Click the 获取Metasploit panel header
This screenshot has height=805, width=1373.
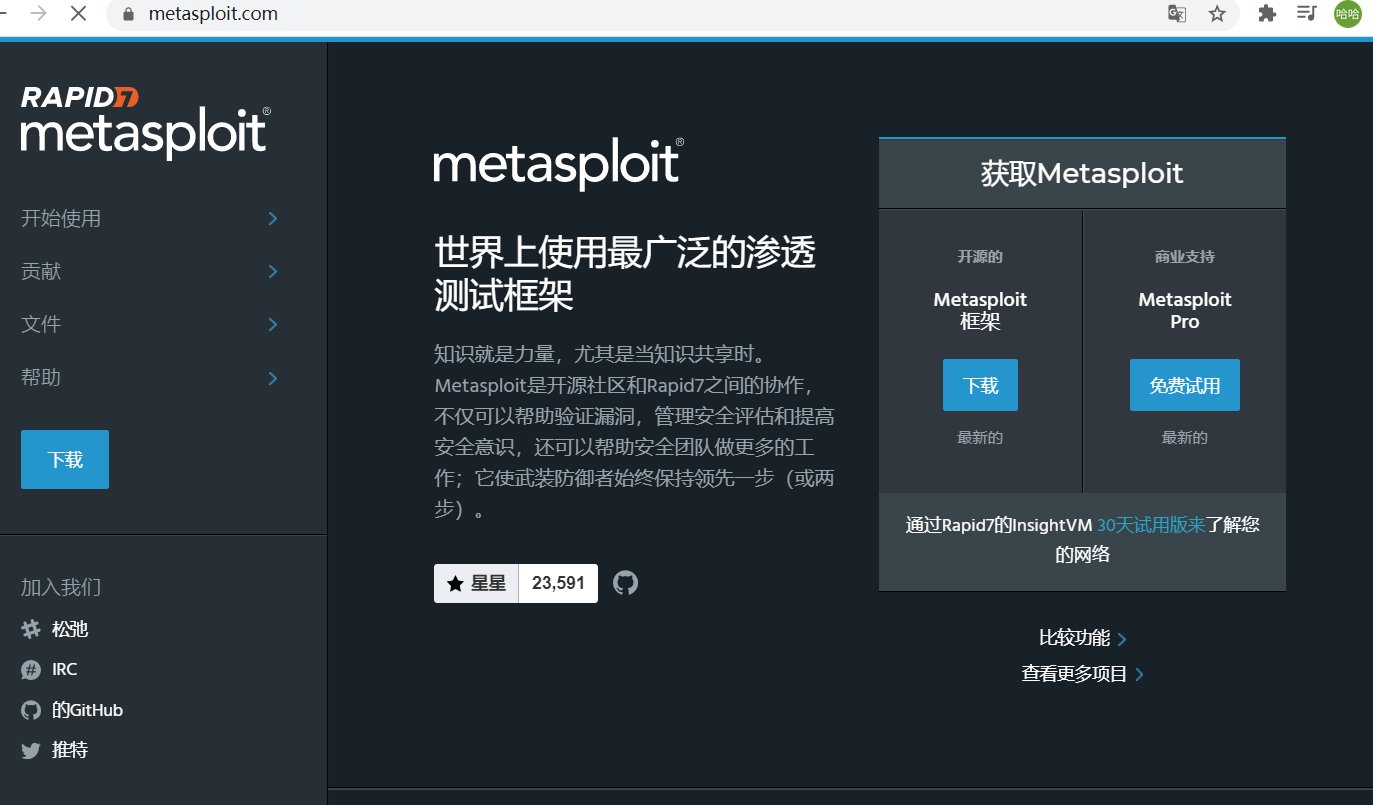tap(1082, 173)
